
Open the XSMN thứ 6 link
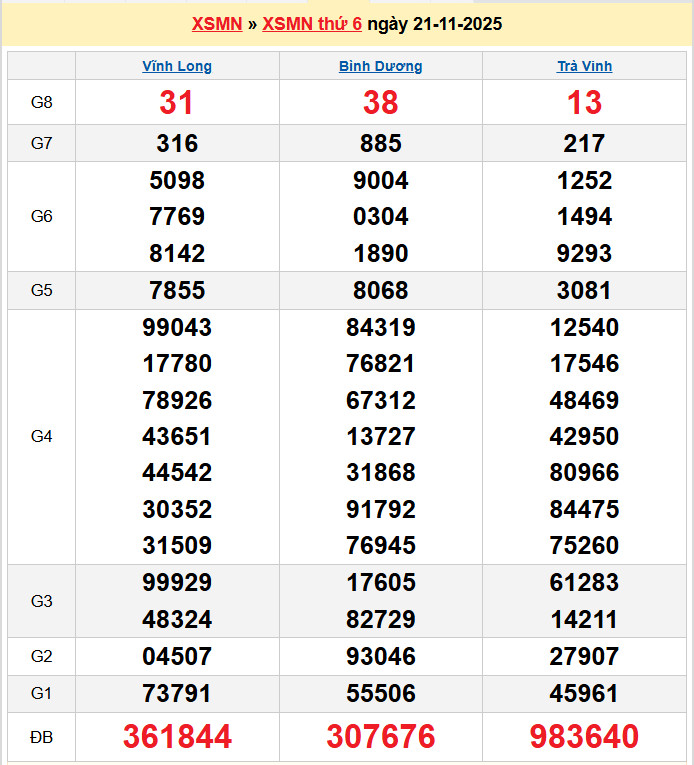pyautogui.click(x=312, y=24)
